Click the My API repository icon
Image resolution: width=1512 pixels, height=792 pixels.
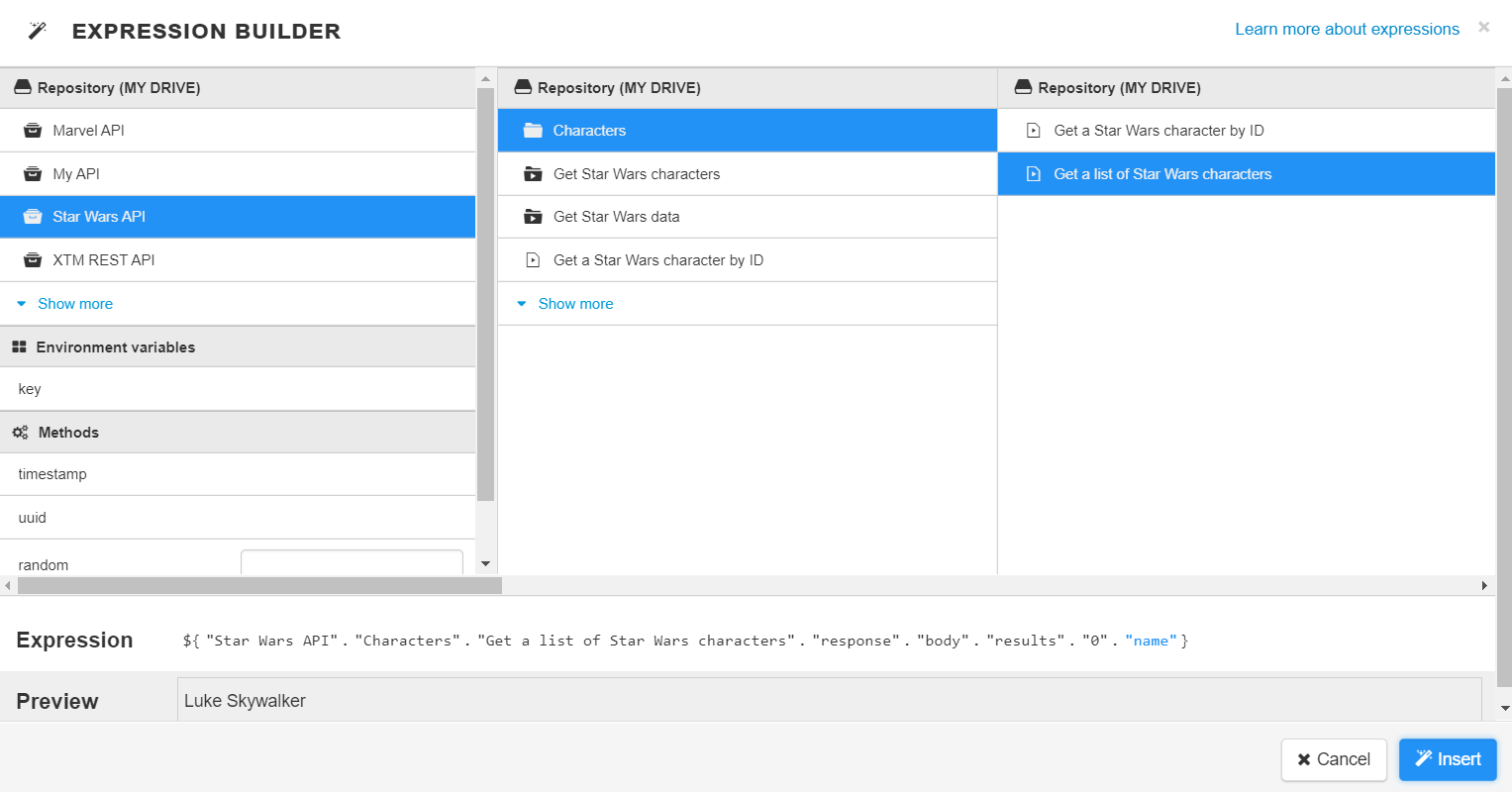point(33,174)
